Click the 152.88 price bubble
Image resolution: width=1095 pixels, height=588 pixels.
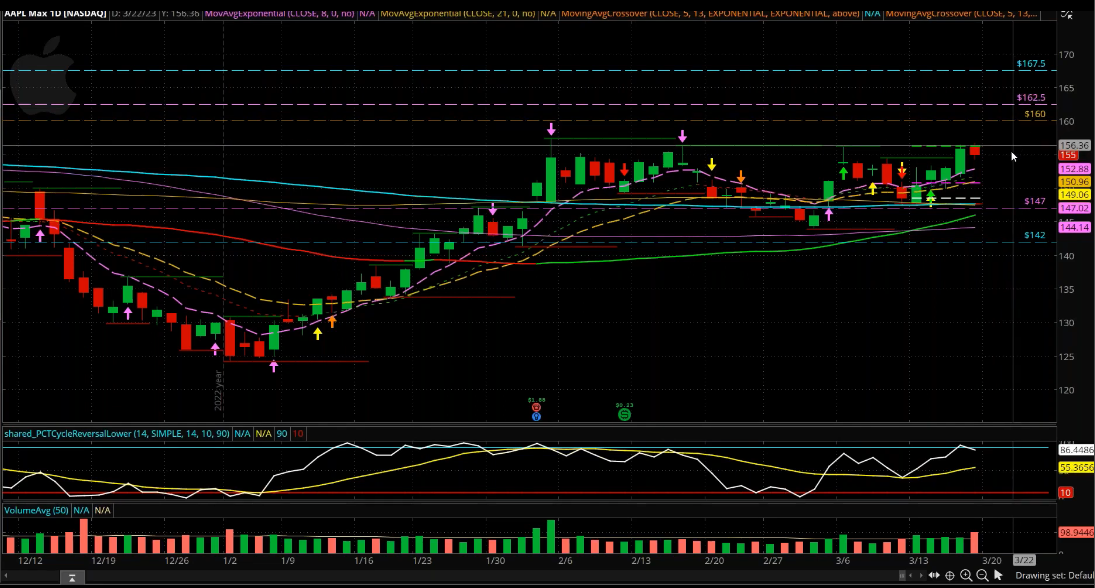(1074, 169)
